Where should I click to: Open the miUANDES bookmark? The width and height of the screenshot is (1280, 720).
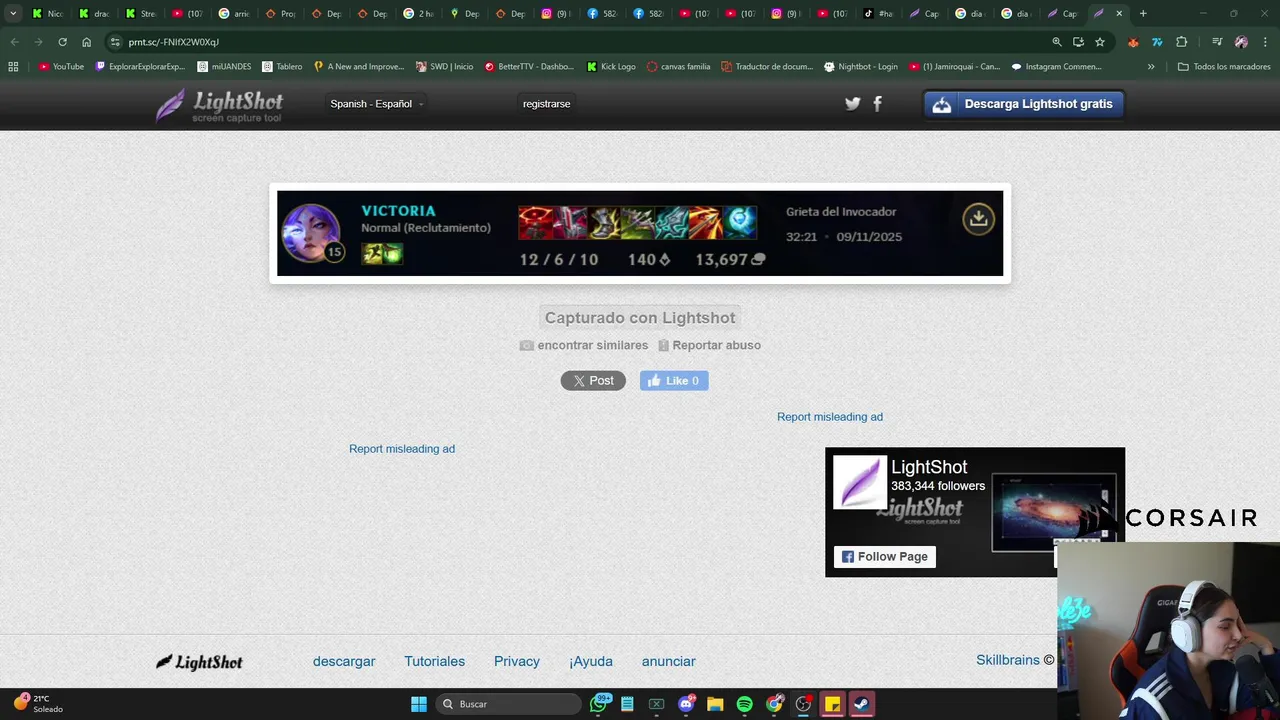224,67
